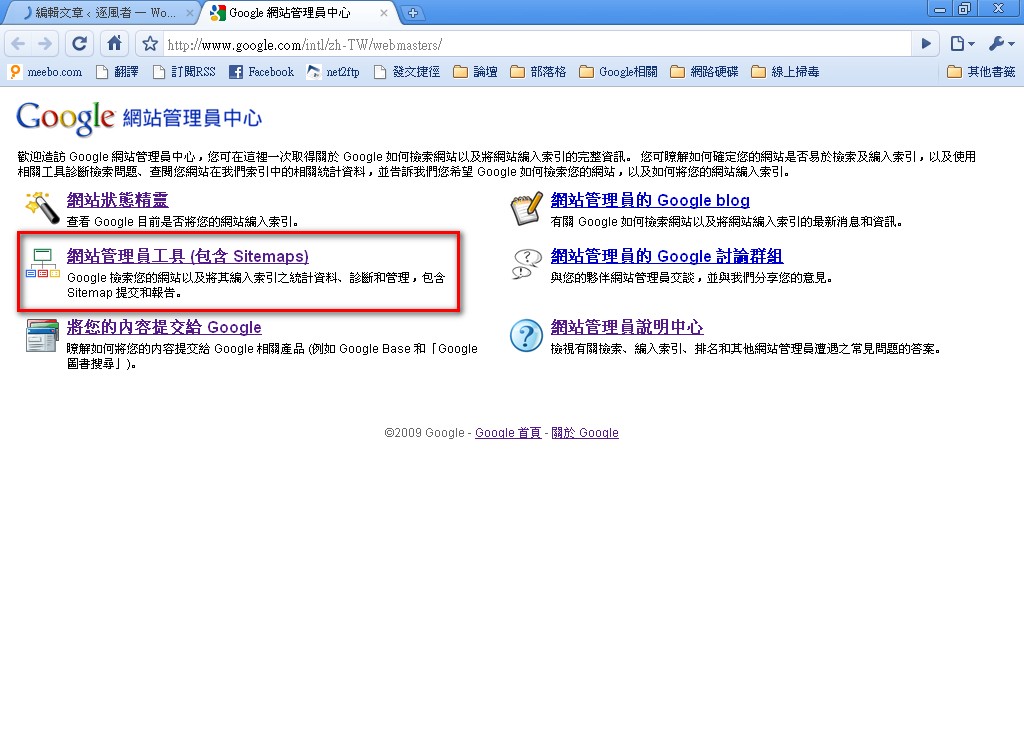Screen dimensions: 1024x738
Task: Open the 網站管理員說明中心 link
Action: point(627,327)
